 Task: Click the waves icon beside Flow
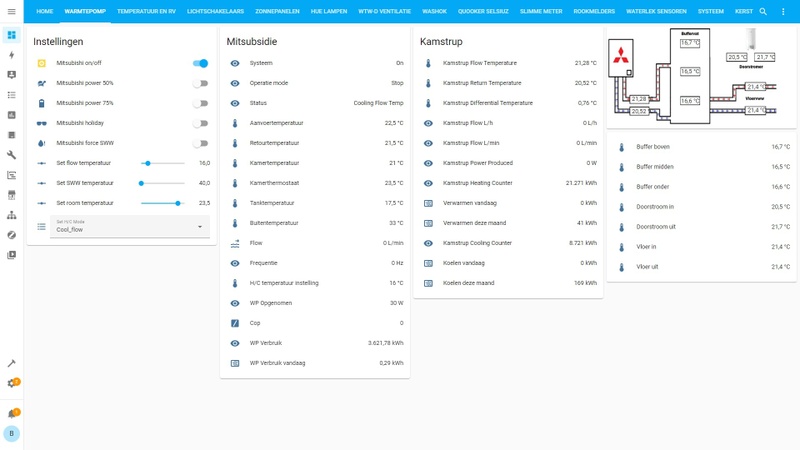(x=235, y=243)
